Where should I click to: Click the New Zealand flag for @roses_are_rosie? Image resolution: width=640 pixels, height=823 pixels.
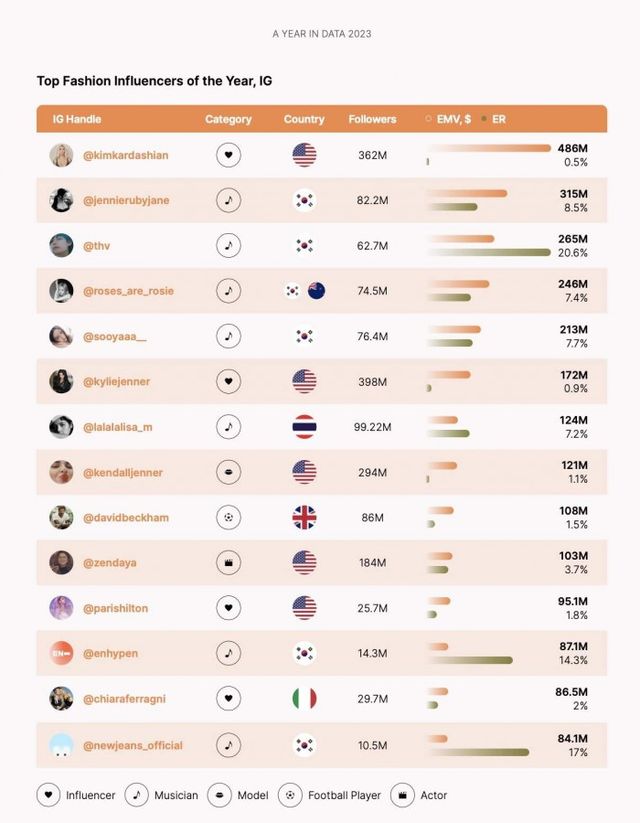pos(317,291)
